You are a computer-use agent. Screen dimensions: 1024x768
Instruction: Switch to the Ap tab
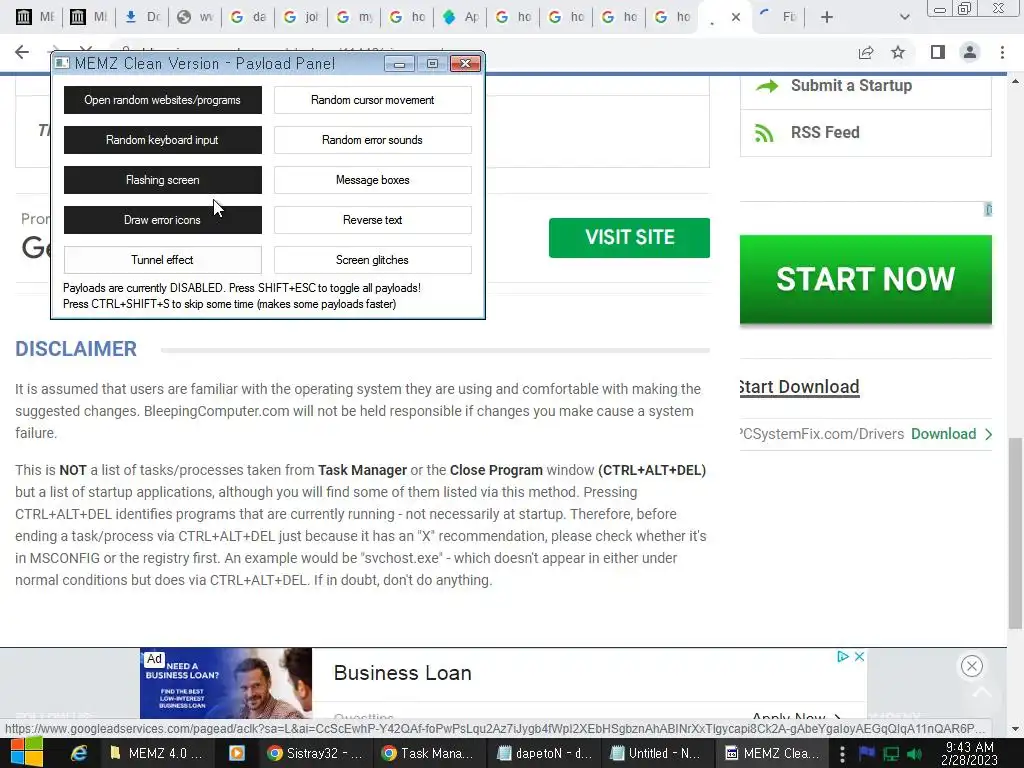460,17
